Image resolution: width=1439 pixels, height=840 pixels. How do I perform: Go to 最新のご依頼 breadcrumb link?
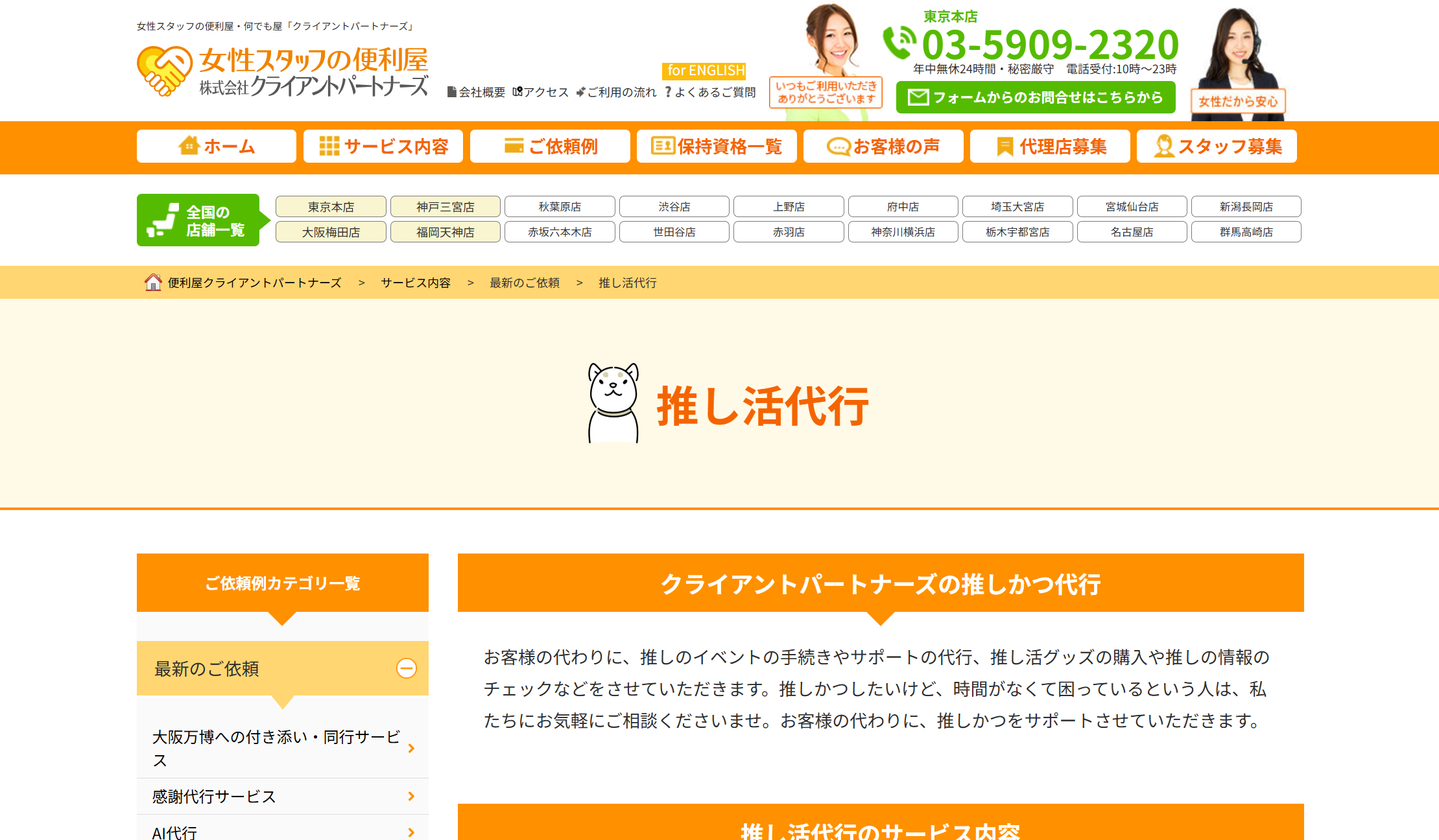525,283
